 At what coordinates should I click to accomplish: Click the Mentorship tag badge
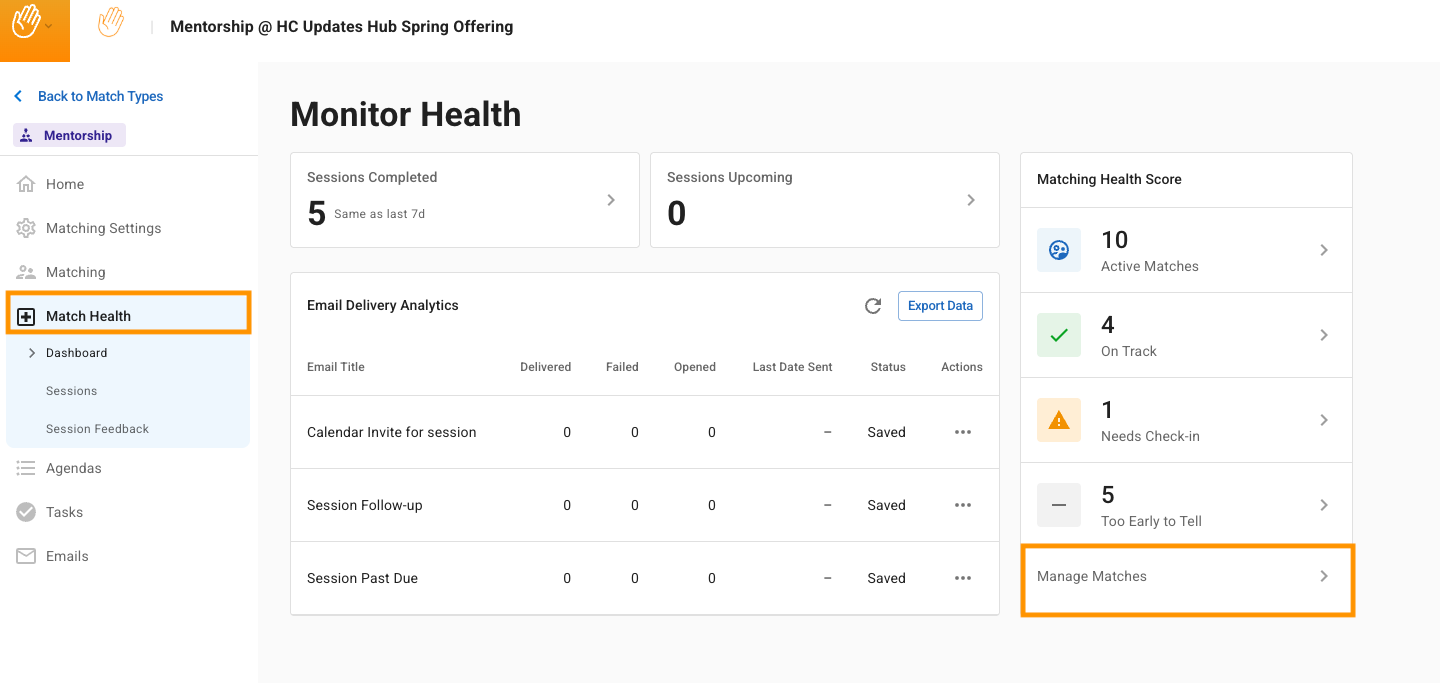click(69, 135)
